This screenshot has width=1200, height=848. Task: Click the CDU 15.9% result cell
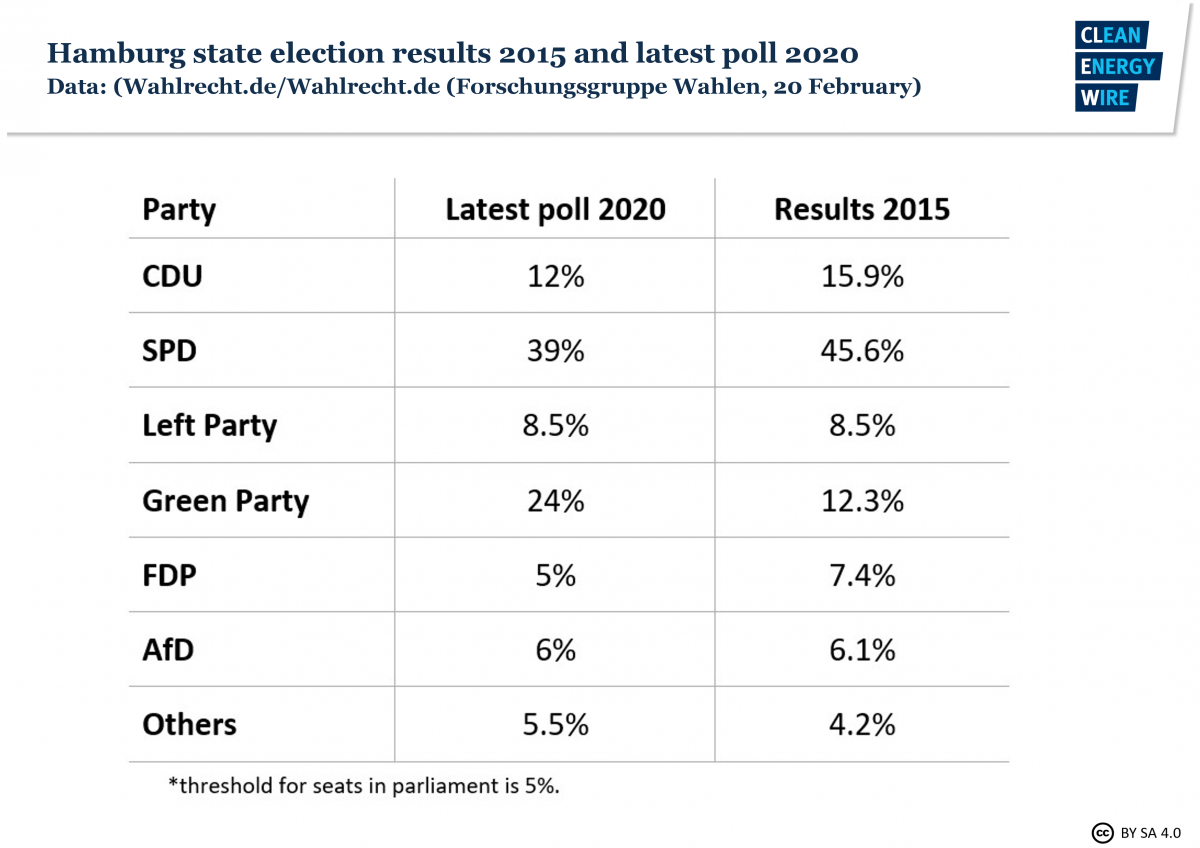(x=861, y=276)
